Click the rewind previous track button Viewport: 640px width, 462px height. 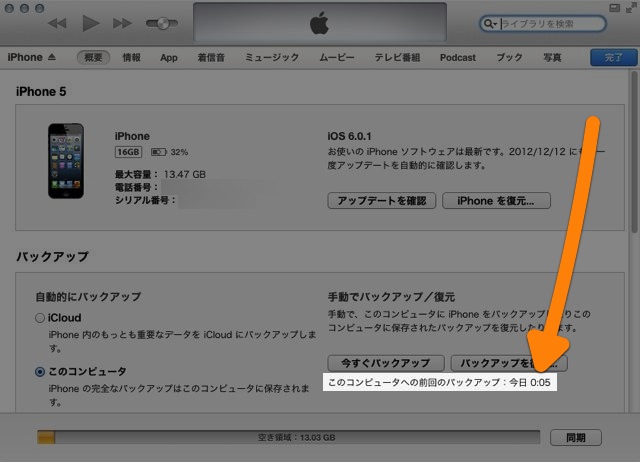point(57,23)
